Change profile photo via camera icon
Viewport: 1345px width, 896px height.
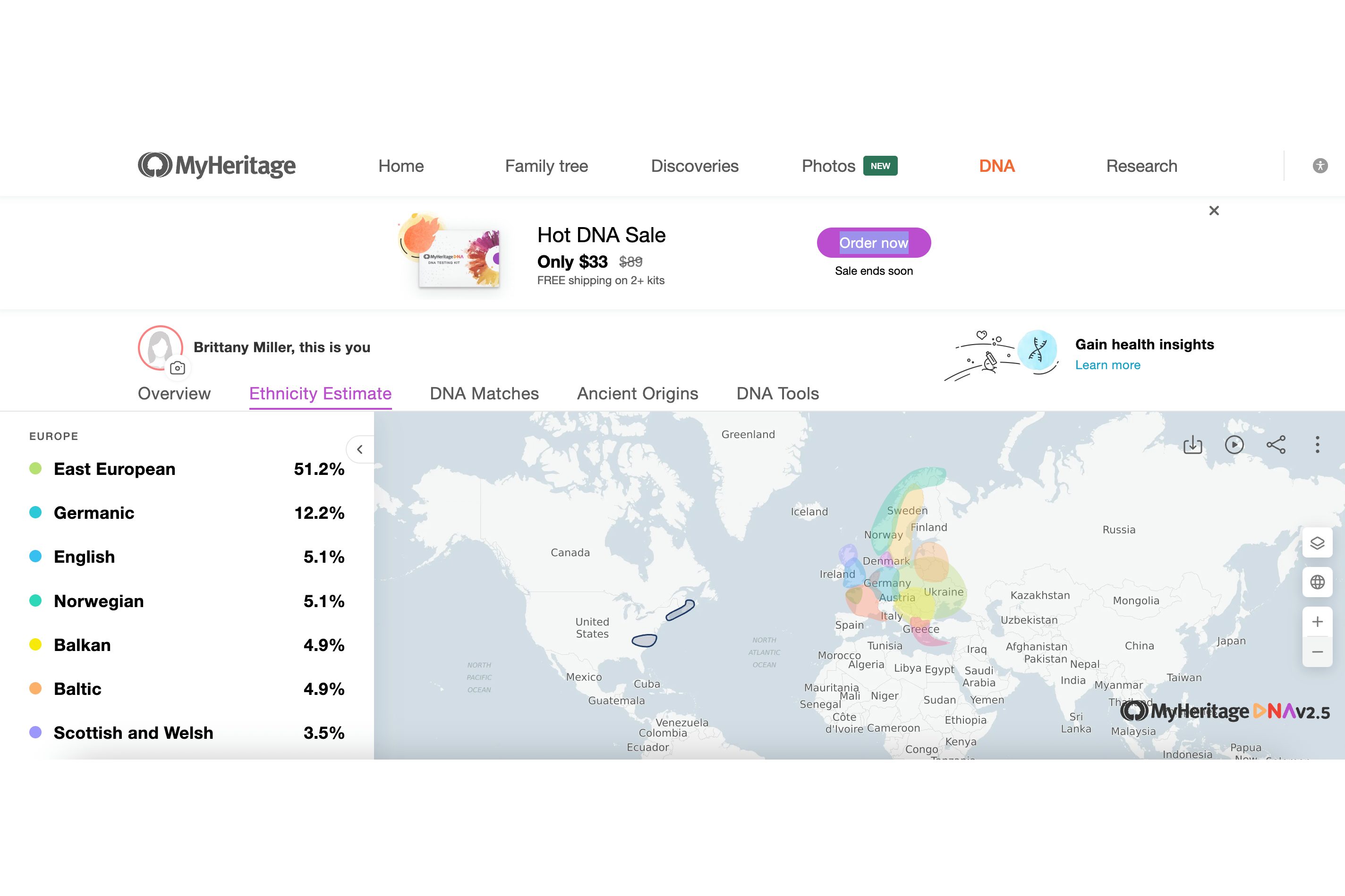pyautogui.click(x=177, y=368)
